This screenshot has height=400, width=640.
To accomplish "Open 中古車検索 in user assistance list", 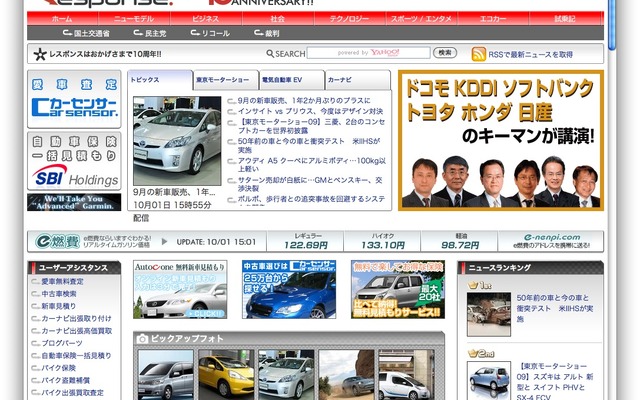I will pos(59,294).
